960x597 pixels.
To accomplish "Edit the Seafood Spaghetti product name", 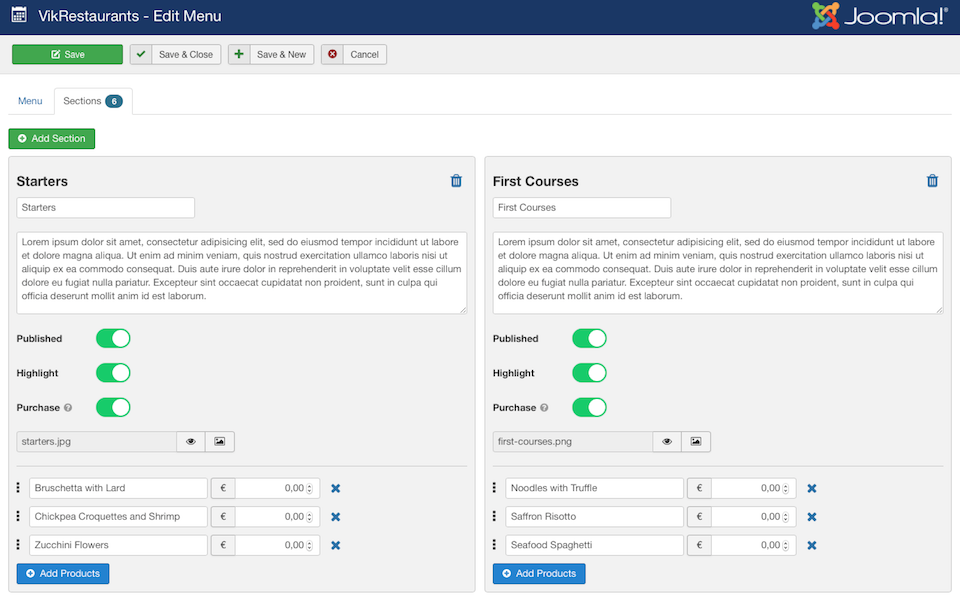I will pos(594,545).
